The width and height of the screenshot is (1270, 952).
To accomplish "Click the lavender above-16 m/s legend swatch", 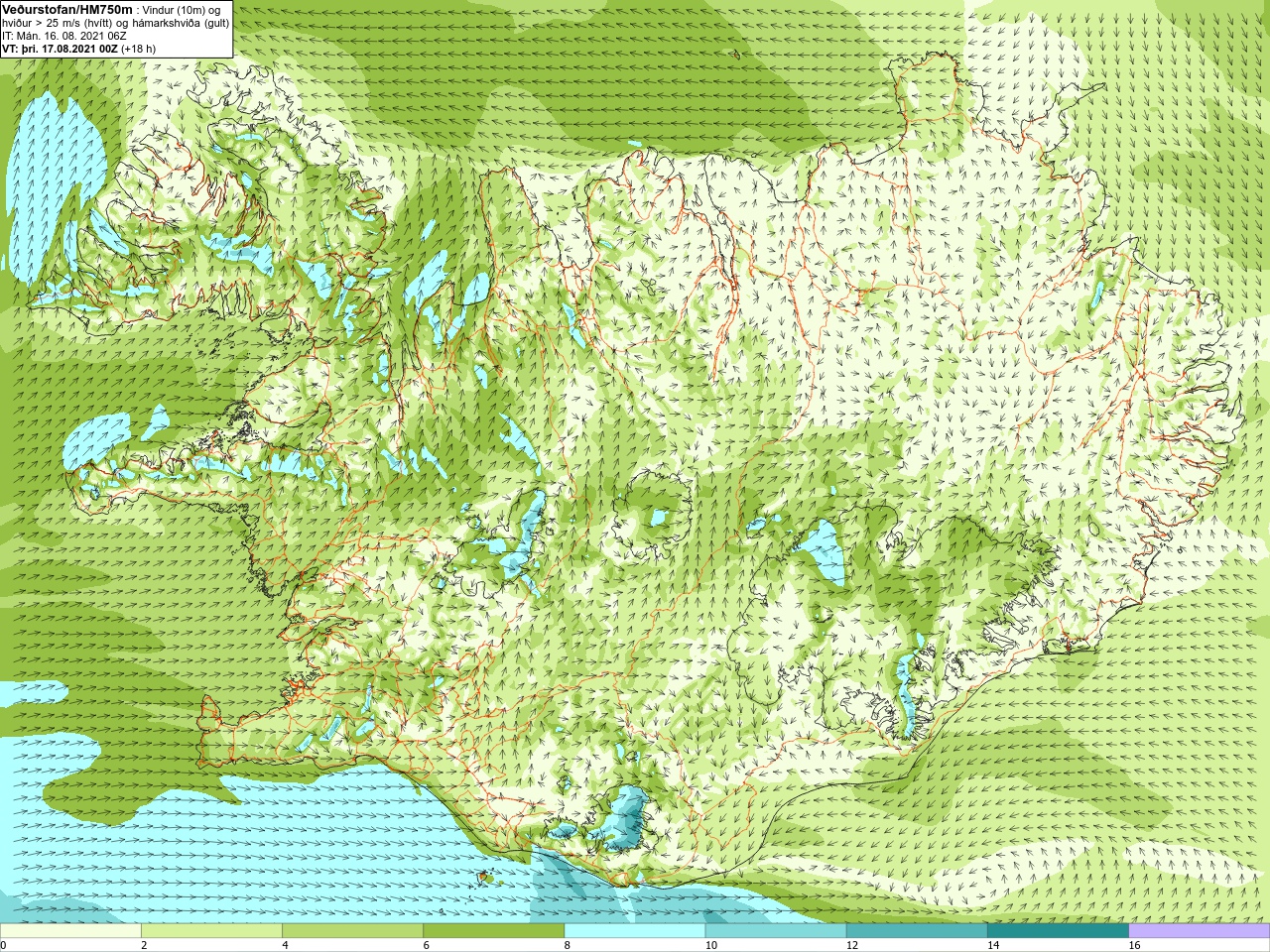I will click(1200, 931).
